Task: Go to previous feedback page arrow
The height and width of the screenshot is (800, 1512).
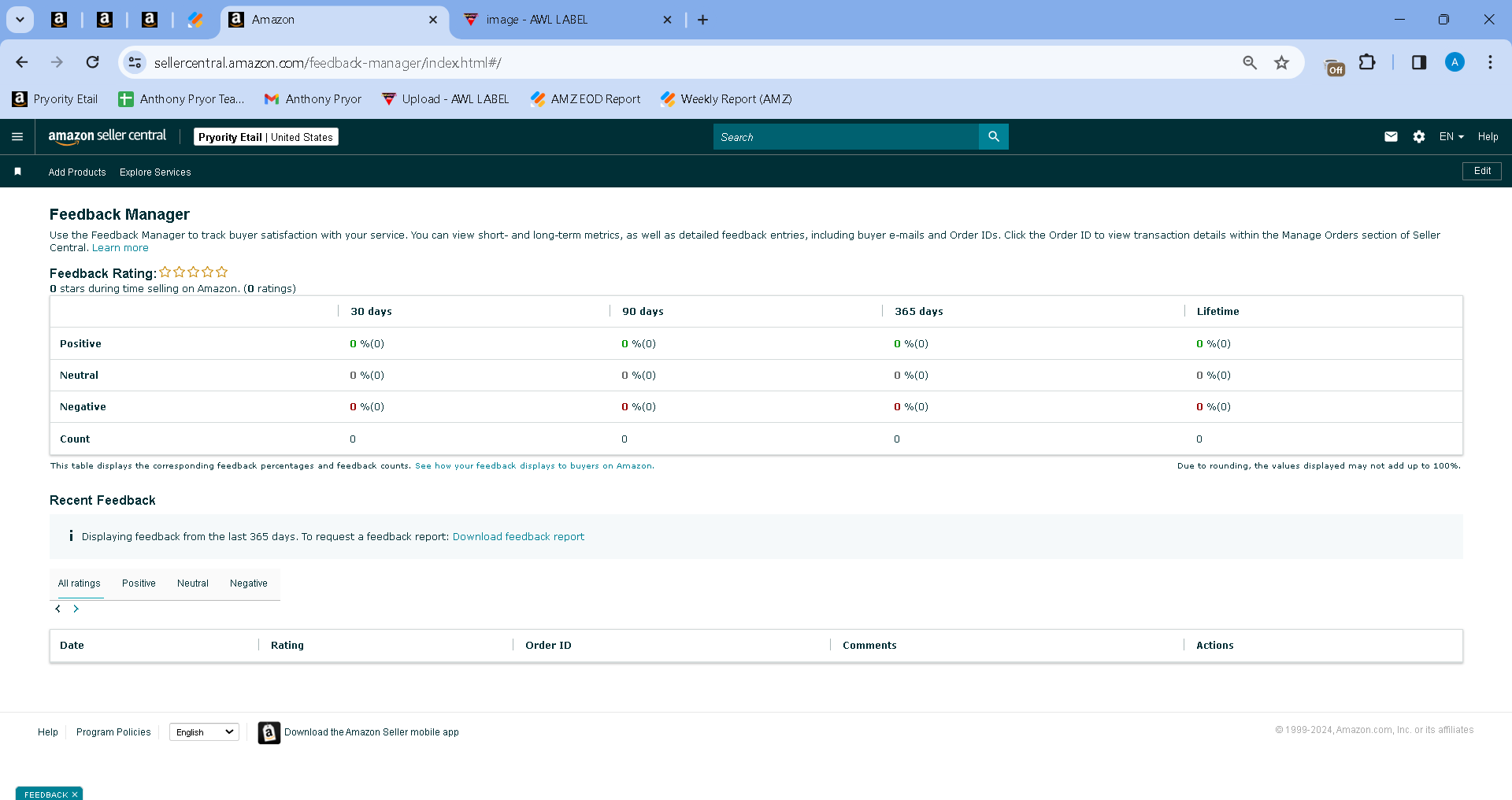Action: [x=57, y=609]
